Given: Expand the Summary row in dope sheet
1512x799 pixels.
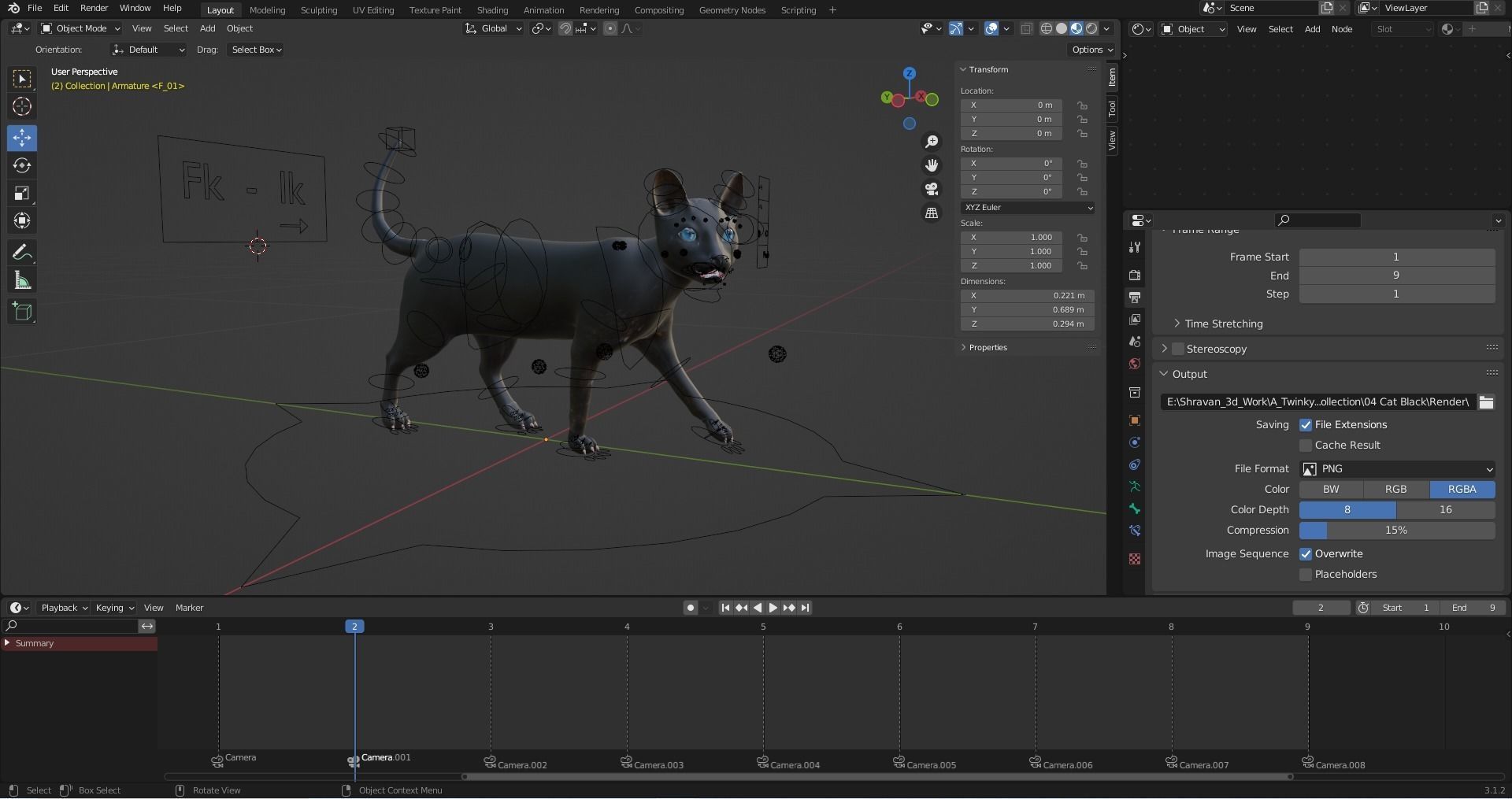Looking at the screenshot, I should click(x=7, y=643).
